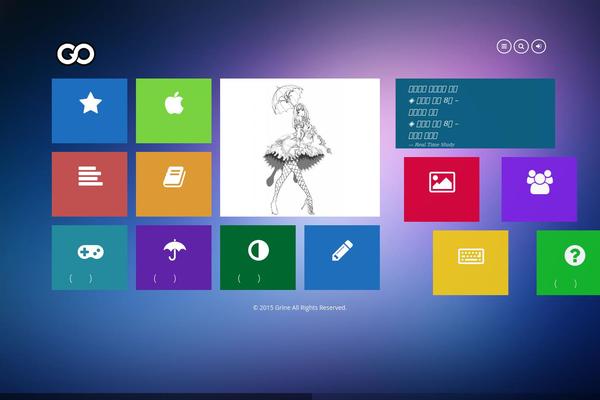Click the 2015 All Rights Reserved text
The width and height of the screenshot is (600, 400).
(x=300, y=308)
